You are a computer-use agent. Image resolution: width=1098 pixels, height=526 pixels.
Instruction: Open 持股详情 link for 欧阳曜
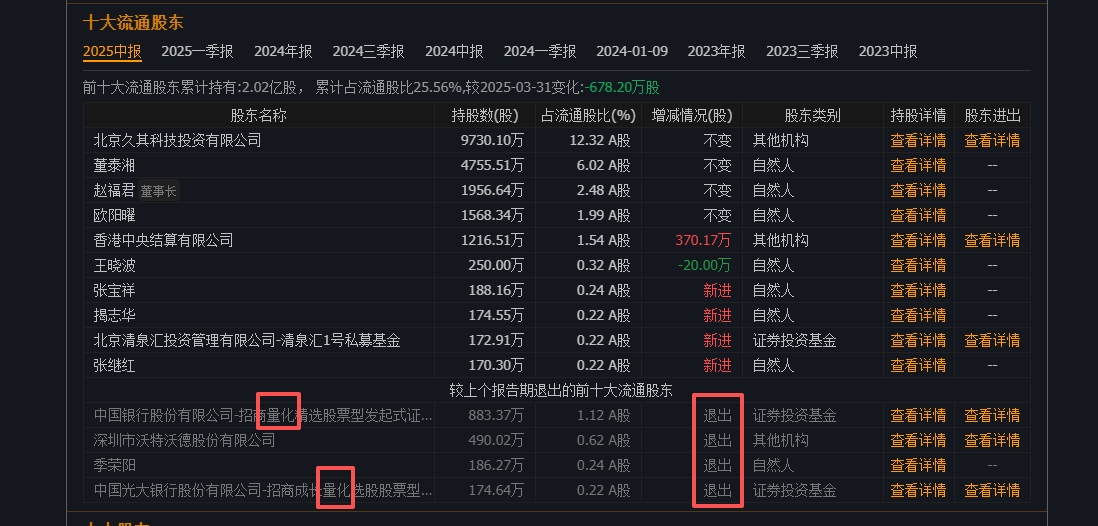click(x=918, y=215)
